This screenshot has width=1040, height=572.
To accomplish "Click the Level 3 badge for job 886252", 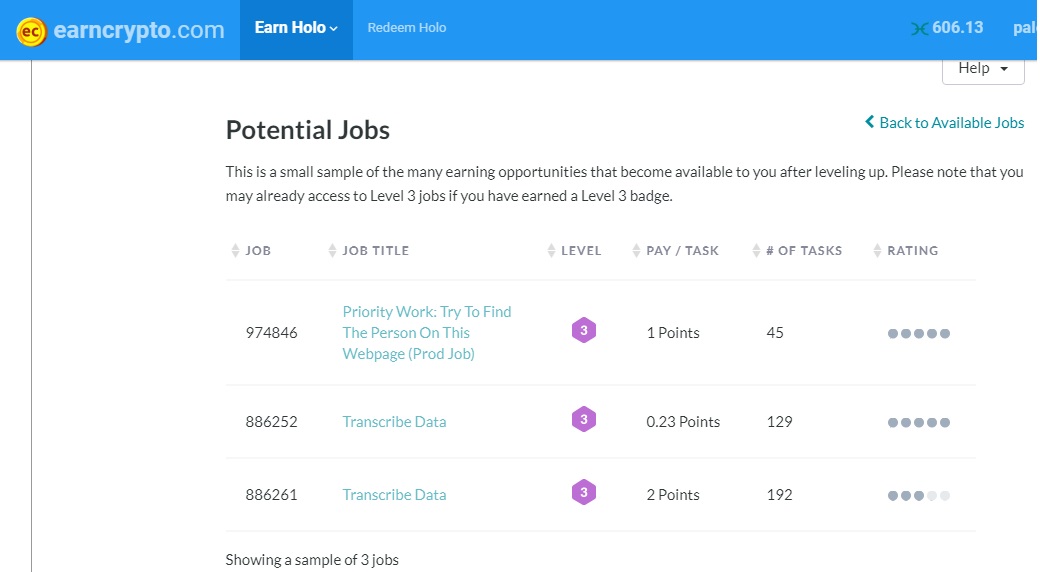I will [584, 420].
